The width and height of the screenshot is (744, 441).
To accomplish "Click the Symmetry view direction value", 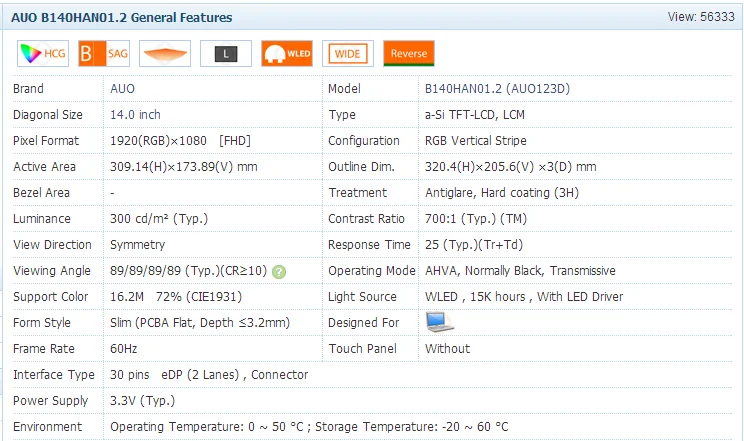I will 138,245.
